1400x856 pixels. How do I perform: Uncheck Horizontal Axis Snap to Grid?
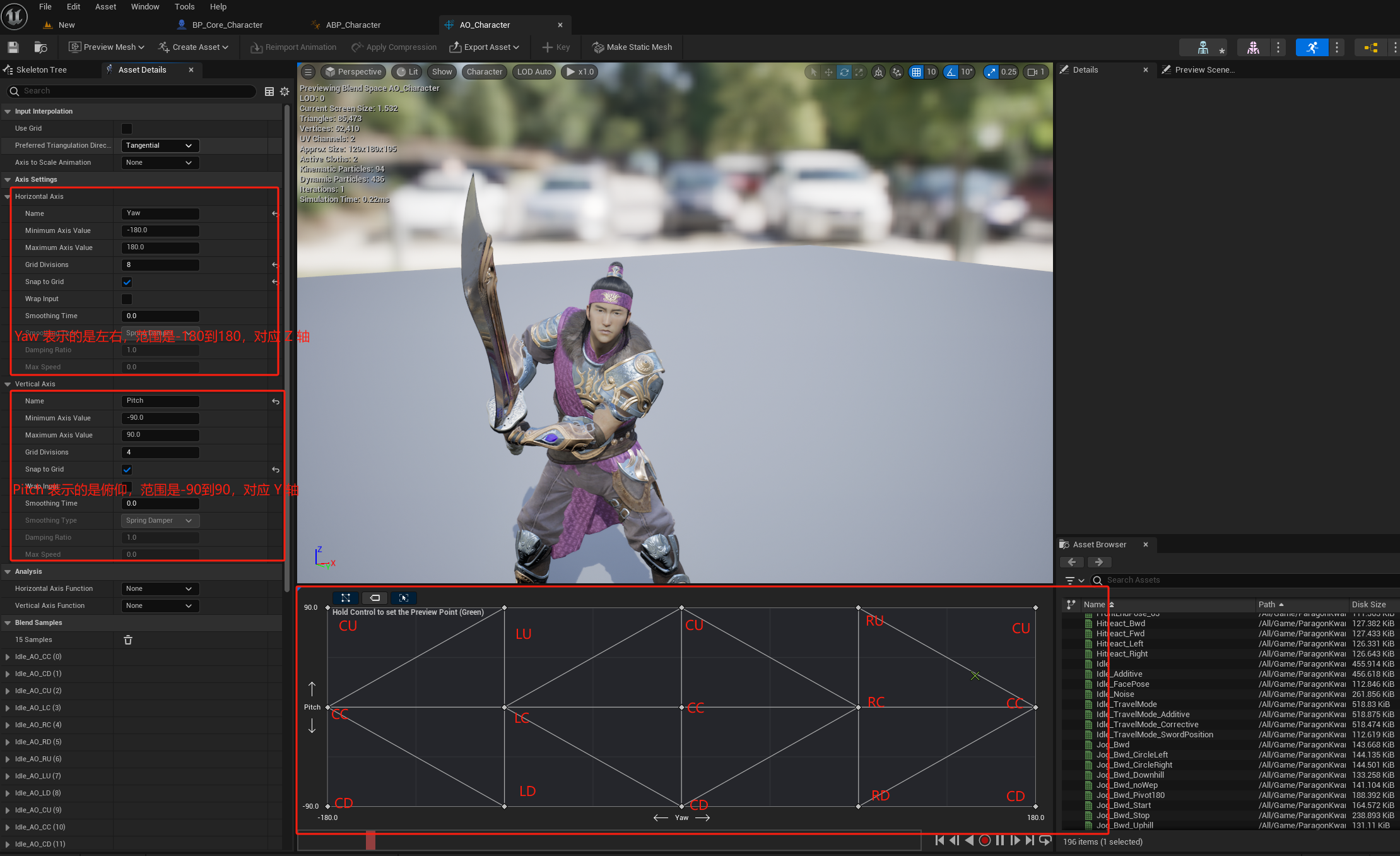127,282
